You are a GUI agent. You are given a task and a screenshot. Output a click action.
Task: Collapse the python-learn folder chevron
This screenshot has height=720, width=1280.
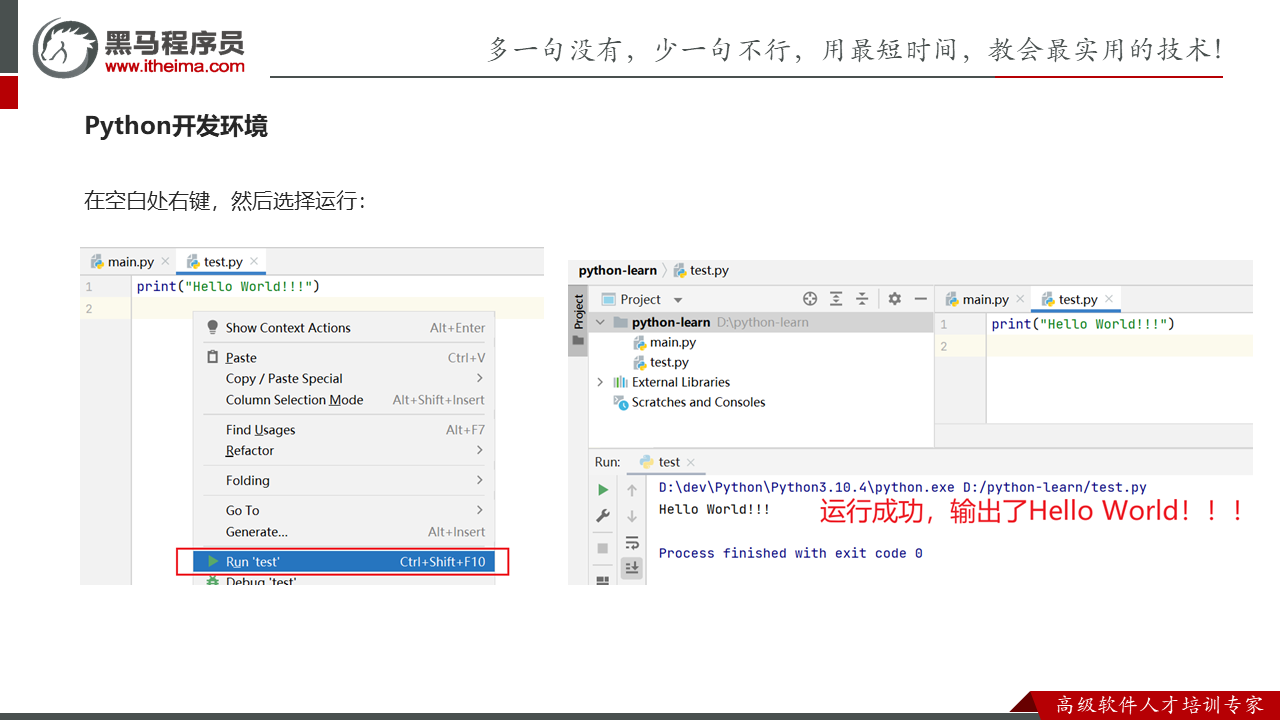(x=600, y=323)
